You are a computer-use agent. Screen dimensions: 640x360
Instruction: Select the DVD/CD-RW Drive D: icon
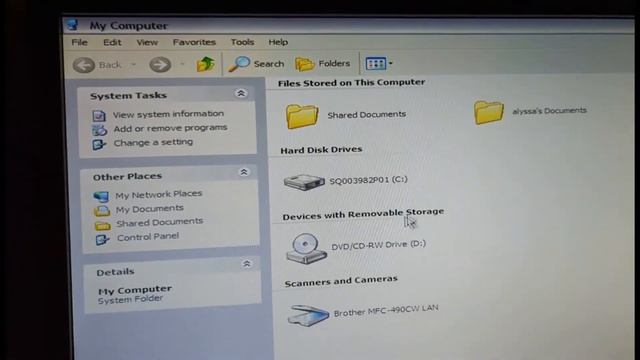[306, 249]
